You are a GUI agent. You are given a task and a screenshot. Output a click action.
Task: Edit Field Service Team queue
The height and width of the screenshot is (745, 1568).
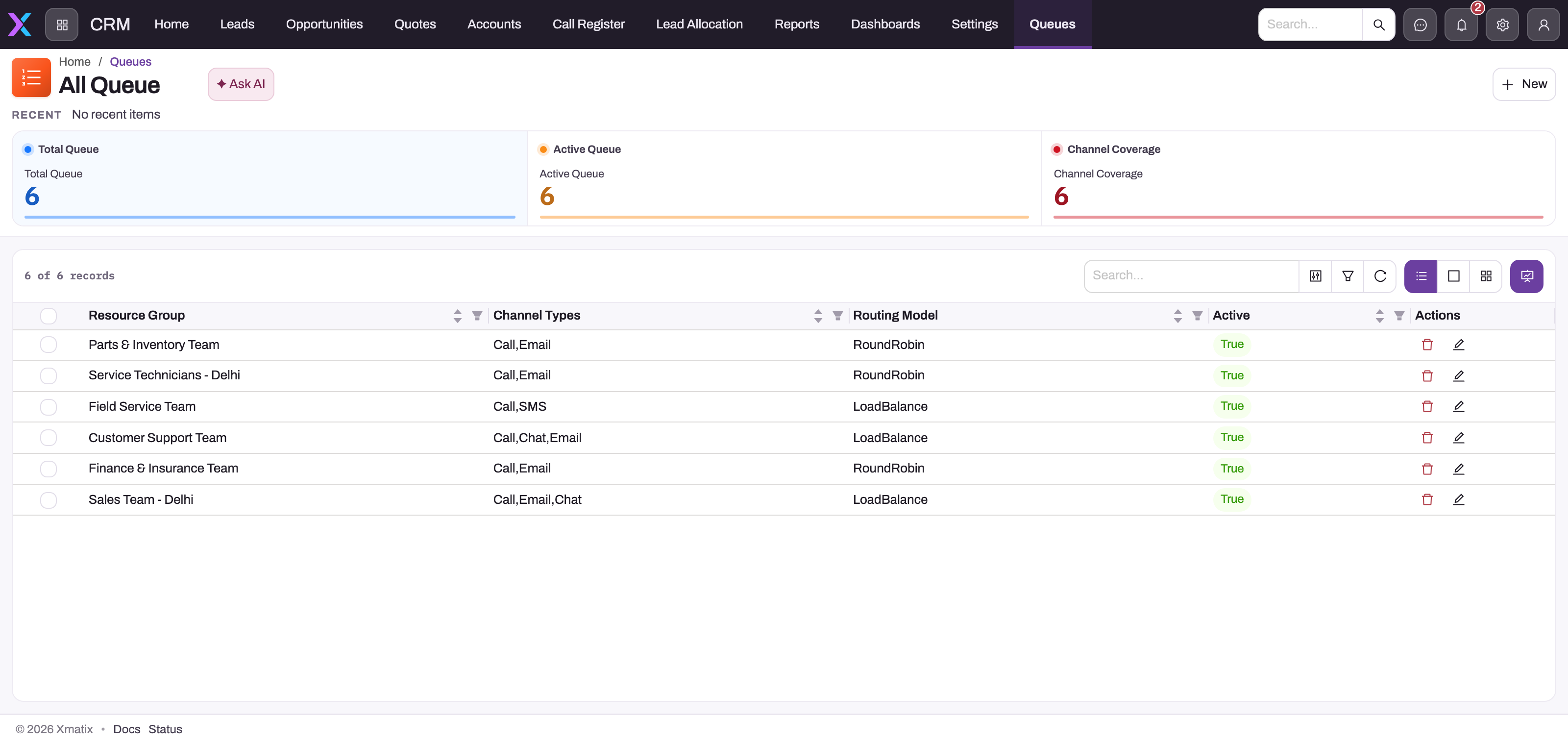click(1458, 406)
